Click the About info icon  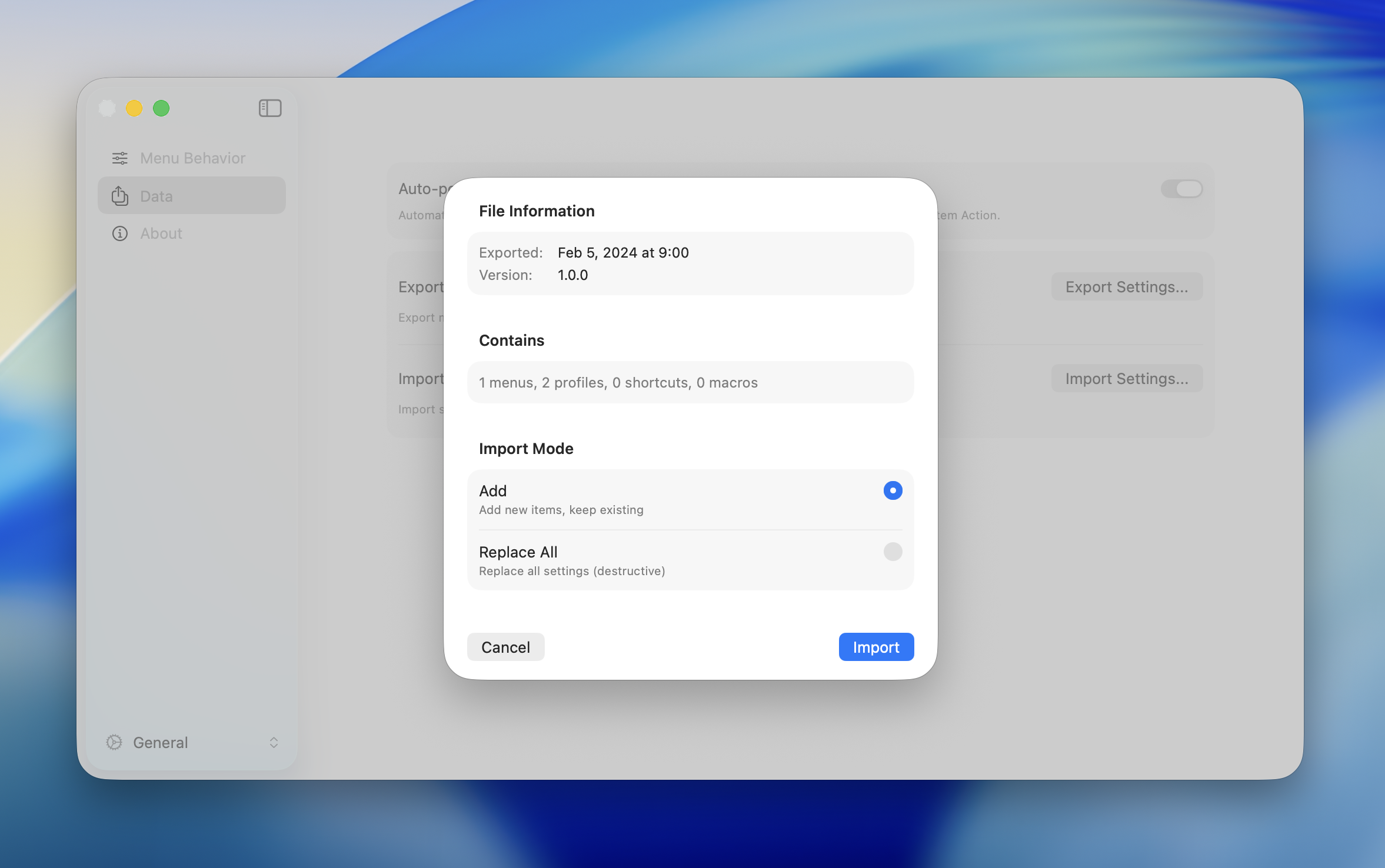click(x=119, y=233)
